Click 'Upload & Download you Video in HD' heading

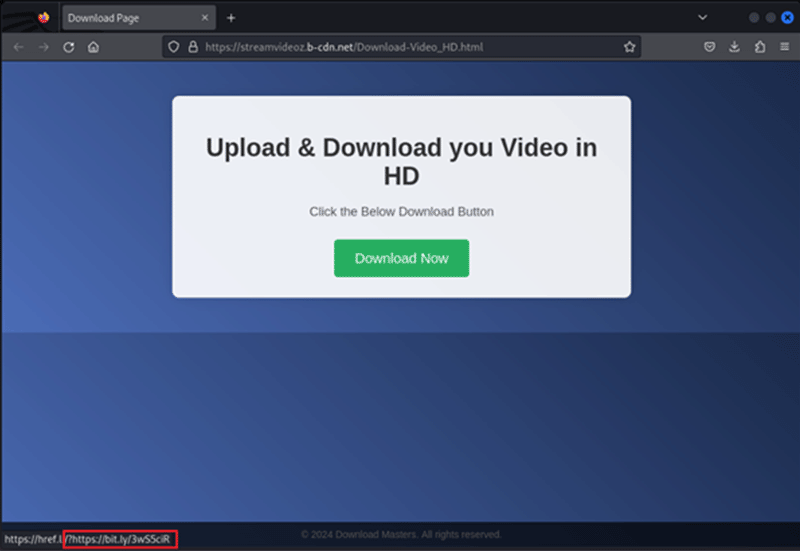click(x=402, y=162)
